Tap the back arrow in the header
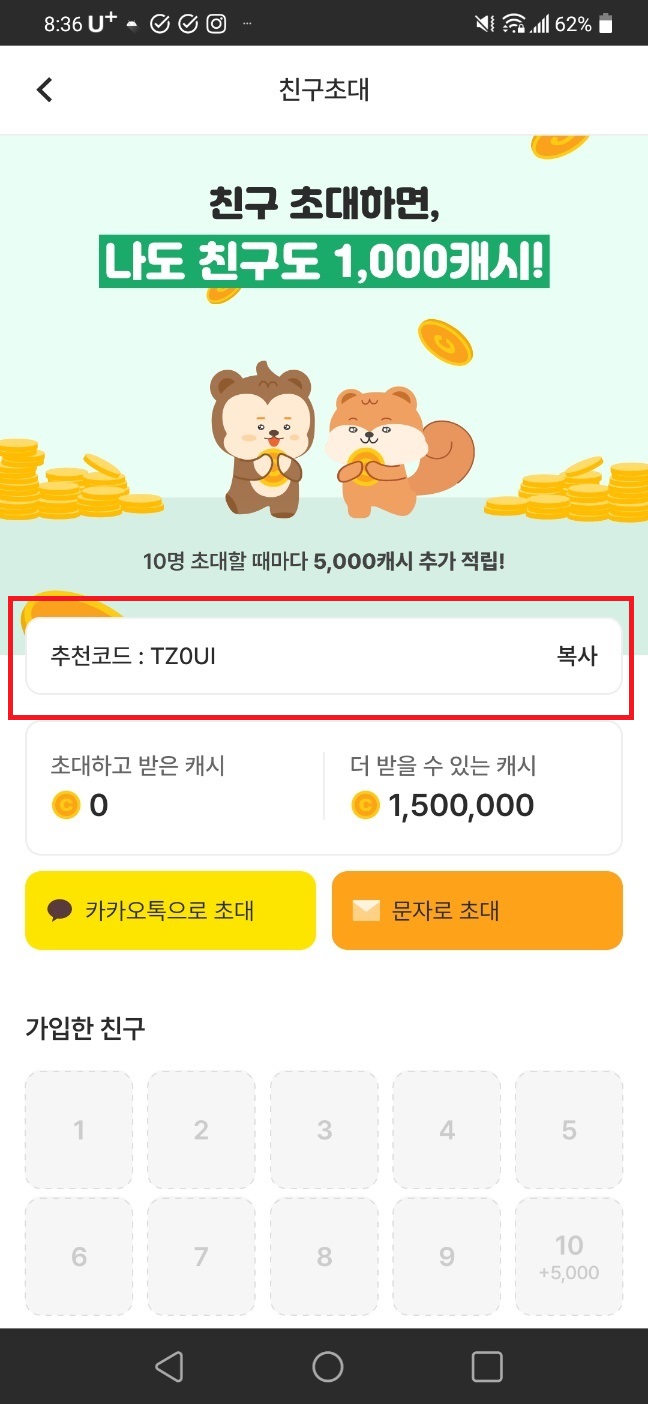Screen dimensions: 648x1404 (44, 90)
